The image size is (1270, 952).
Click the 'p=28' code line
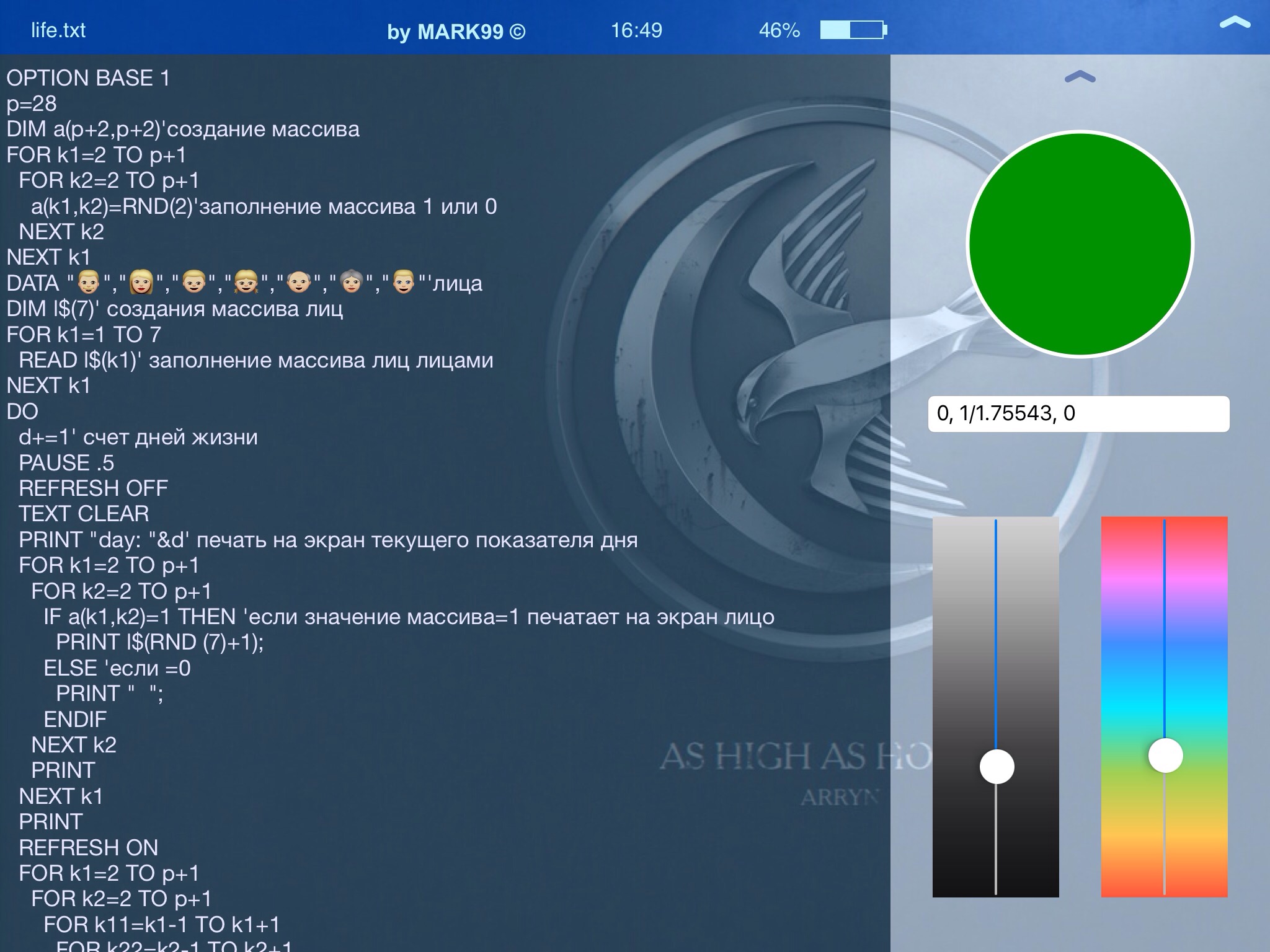[32, 104]
